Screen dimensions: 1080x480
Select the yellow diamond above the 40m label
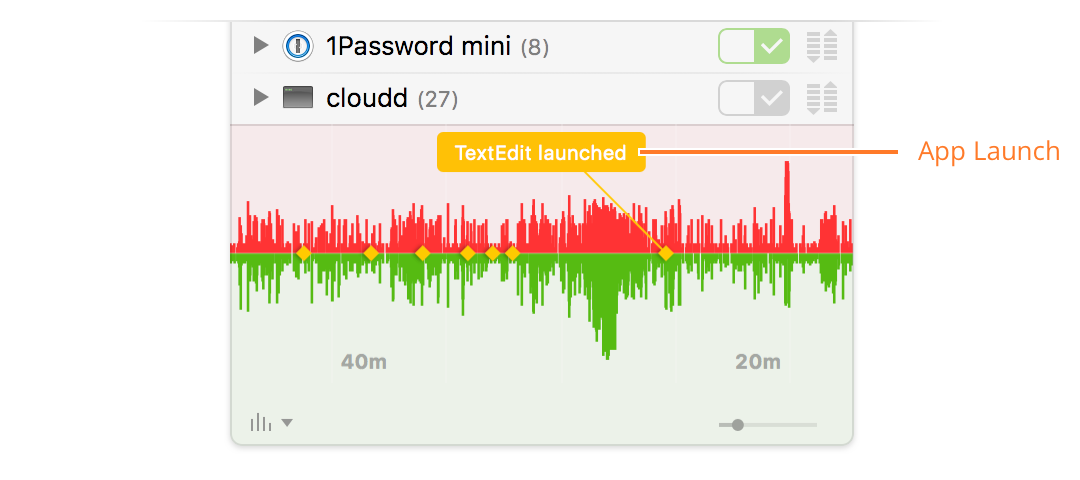click(371, 253)
